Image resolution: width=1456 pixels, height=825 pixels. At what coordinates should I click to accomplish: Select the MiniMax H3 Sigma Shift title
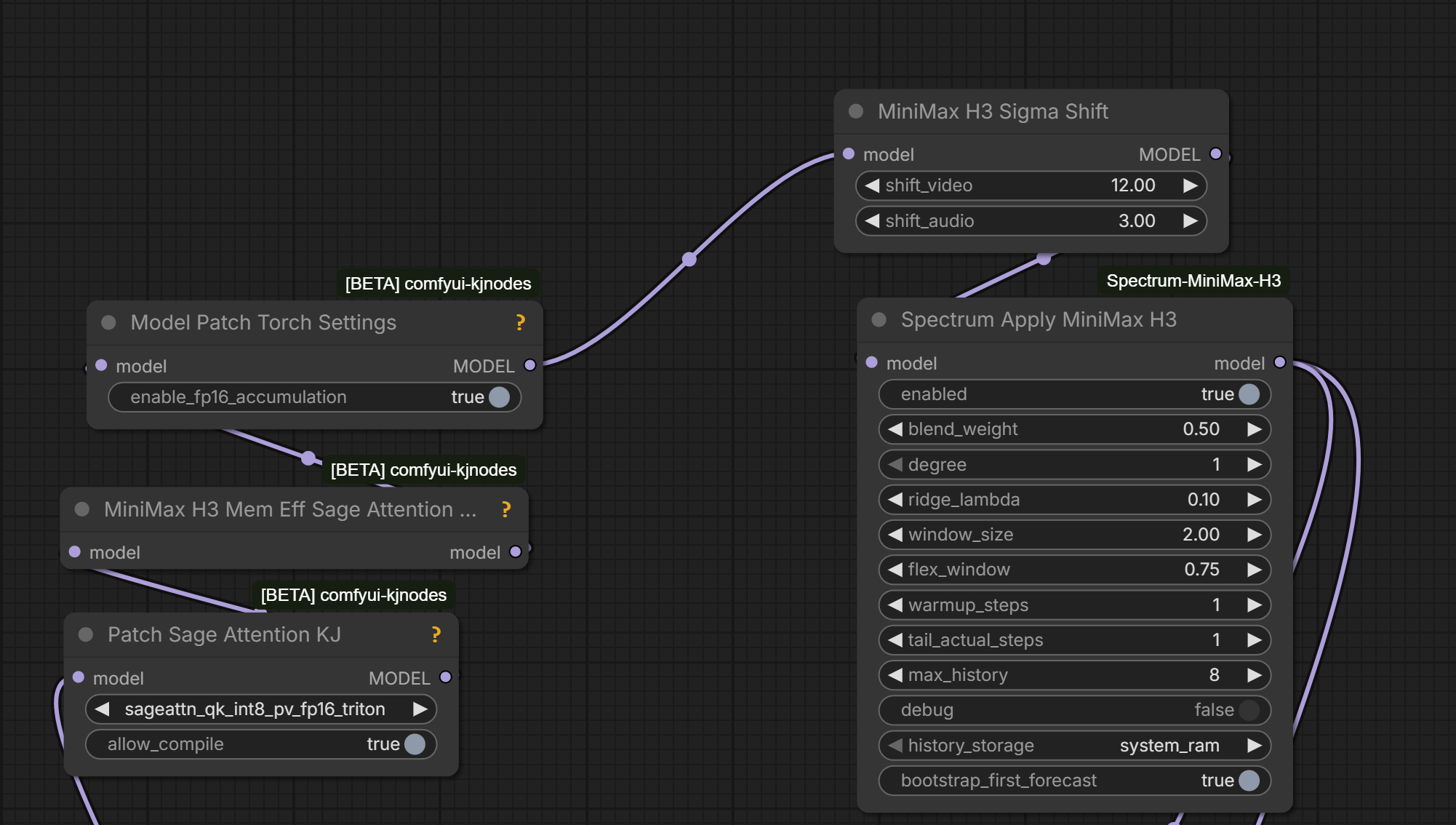pyautogui.click(x=993, y=111)
